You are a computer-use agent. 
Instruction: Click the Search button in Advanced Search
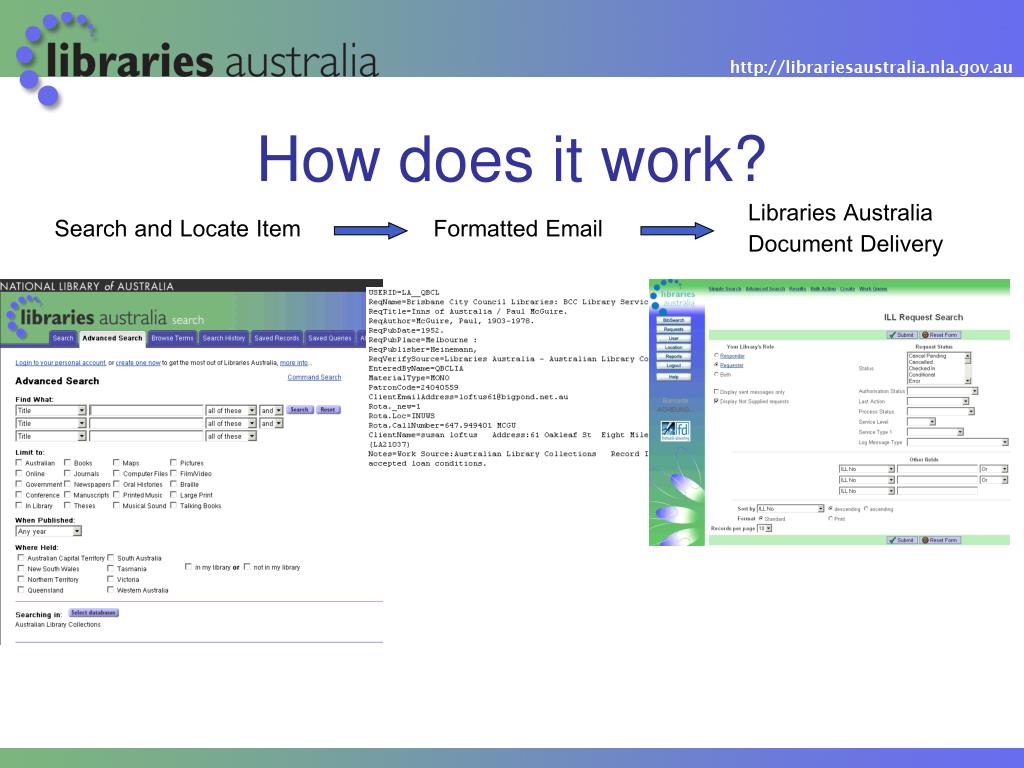(x=299, y=409)
